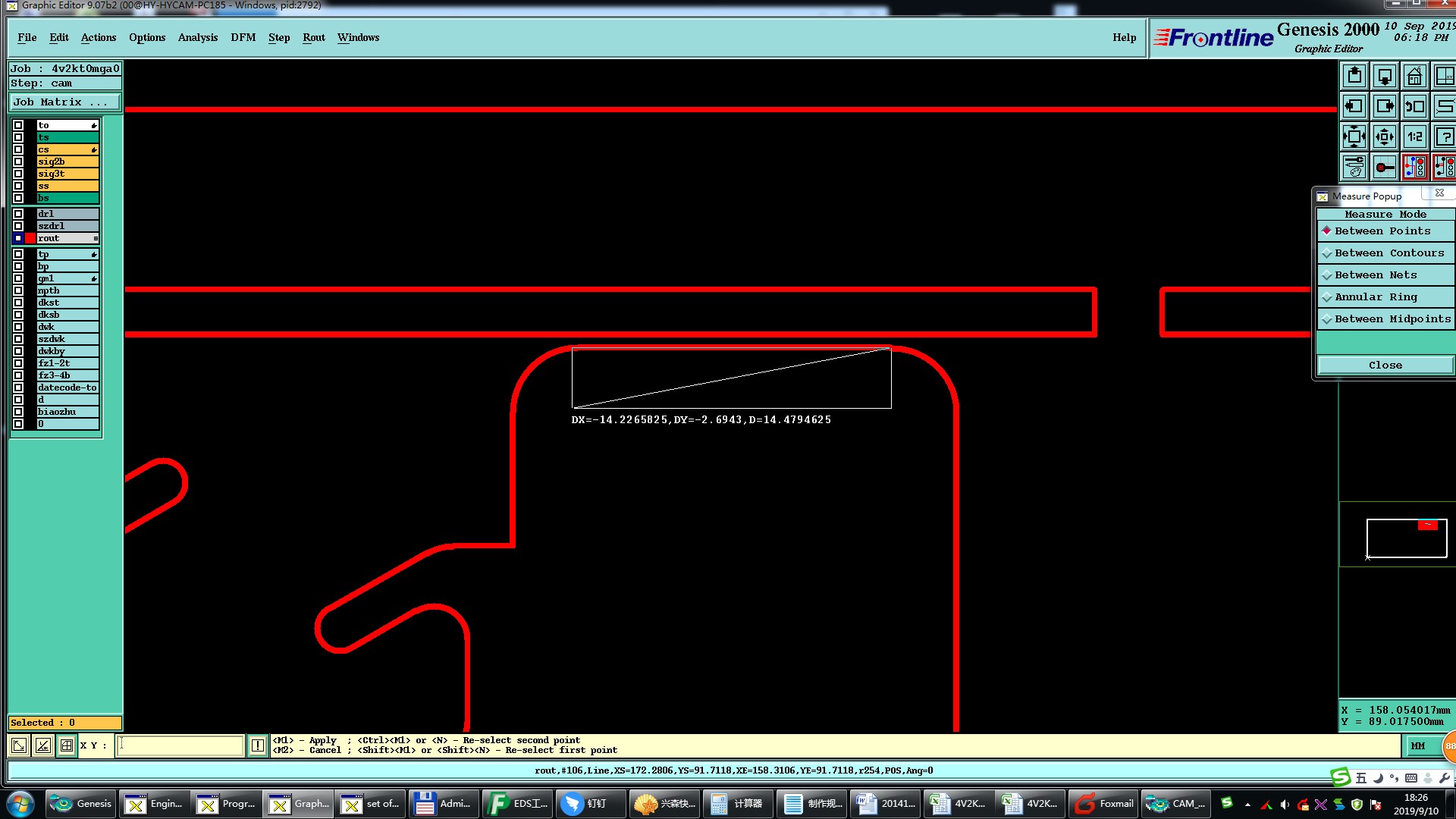This screenshot has width=1456, height=819.
Task: Open the DFM menu
Action: pos(243,38)
